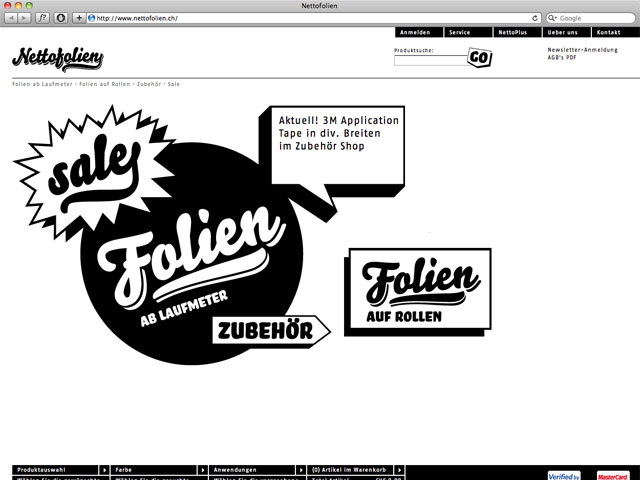This screenshot has height=480, width=640.
Task: Open the AGB's PDF link
Action: 562,58
